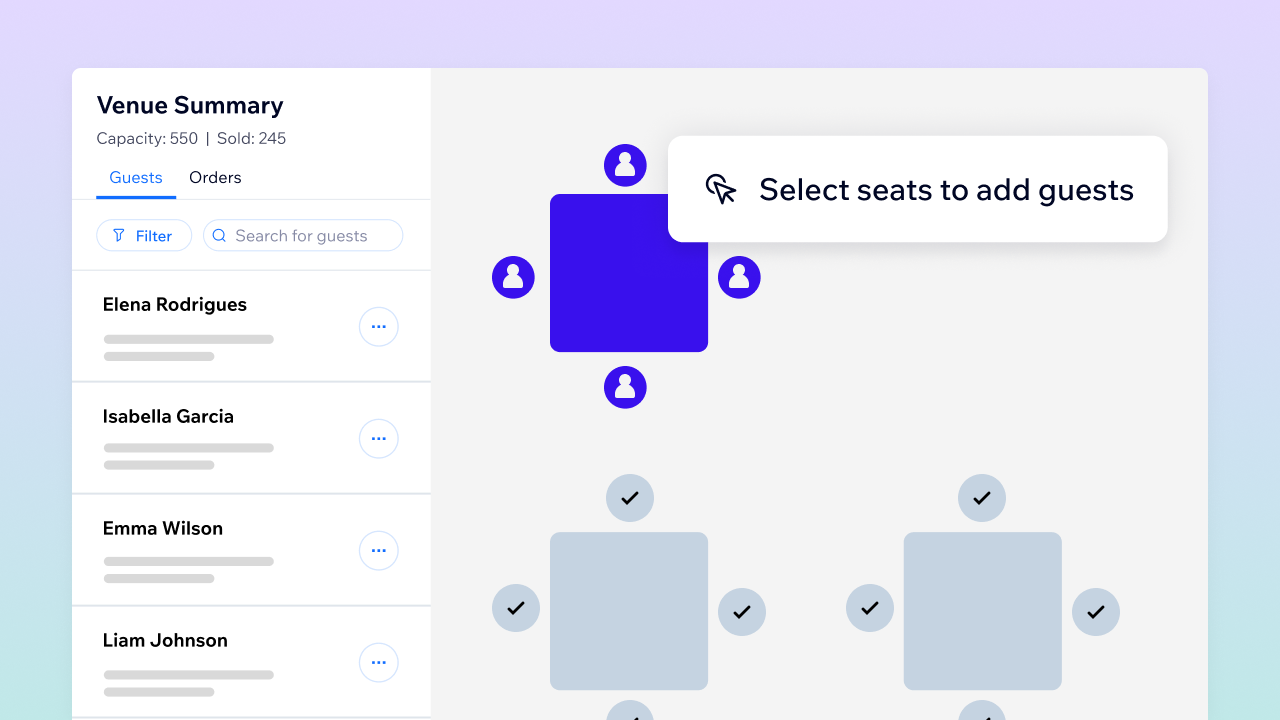
Task: Switch to the Orders tab
Action: pos(215,177)
